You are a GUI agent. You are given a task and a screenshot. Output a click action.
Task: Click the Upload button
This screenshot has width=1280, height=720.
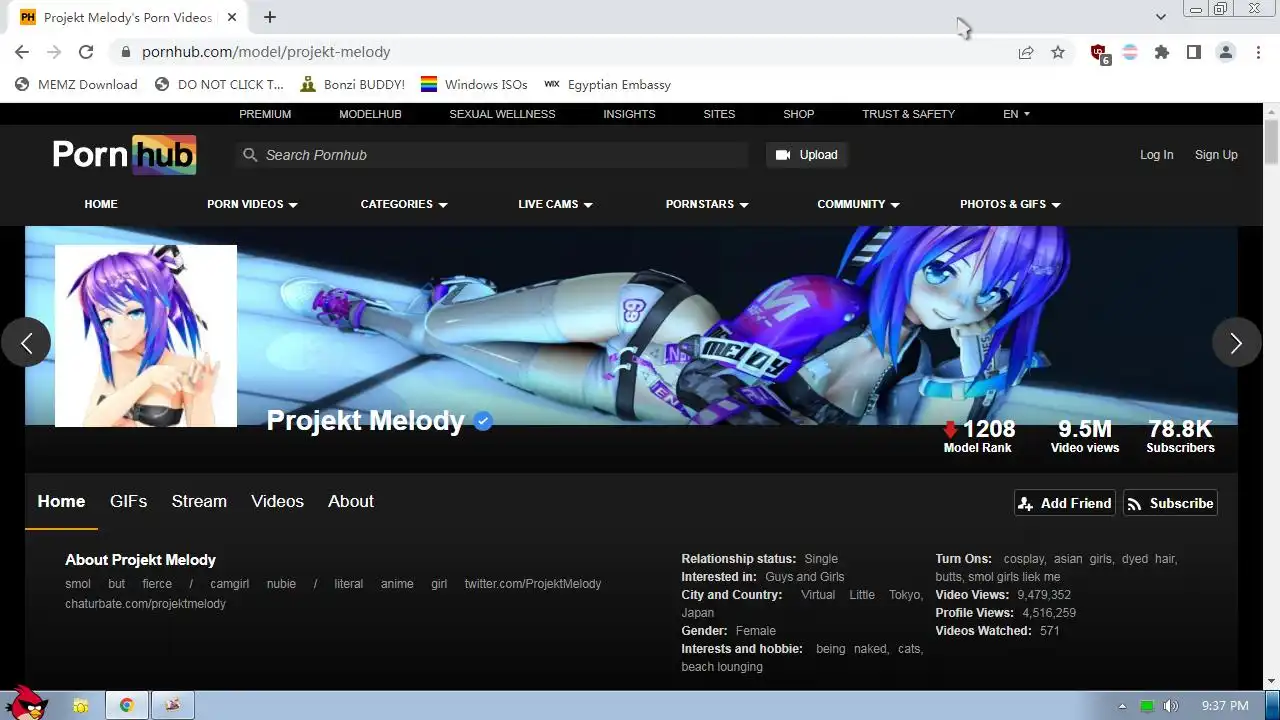click(807, 155)
